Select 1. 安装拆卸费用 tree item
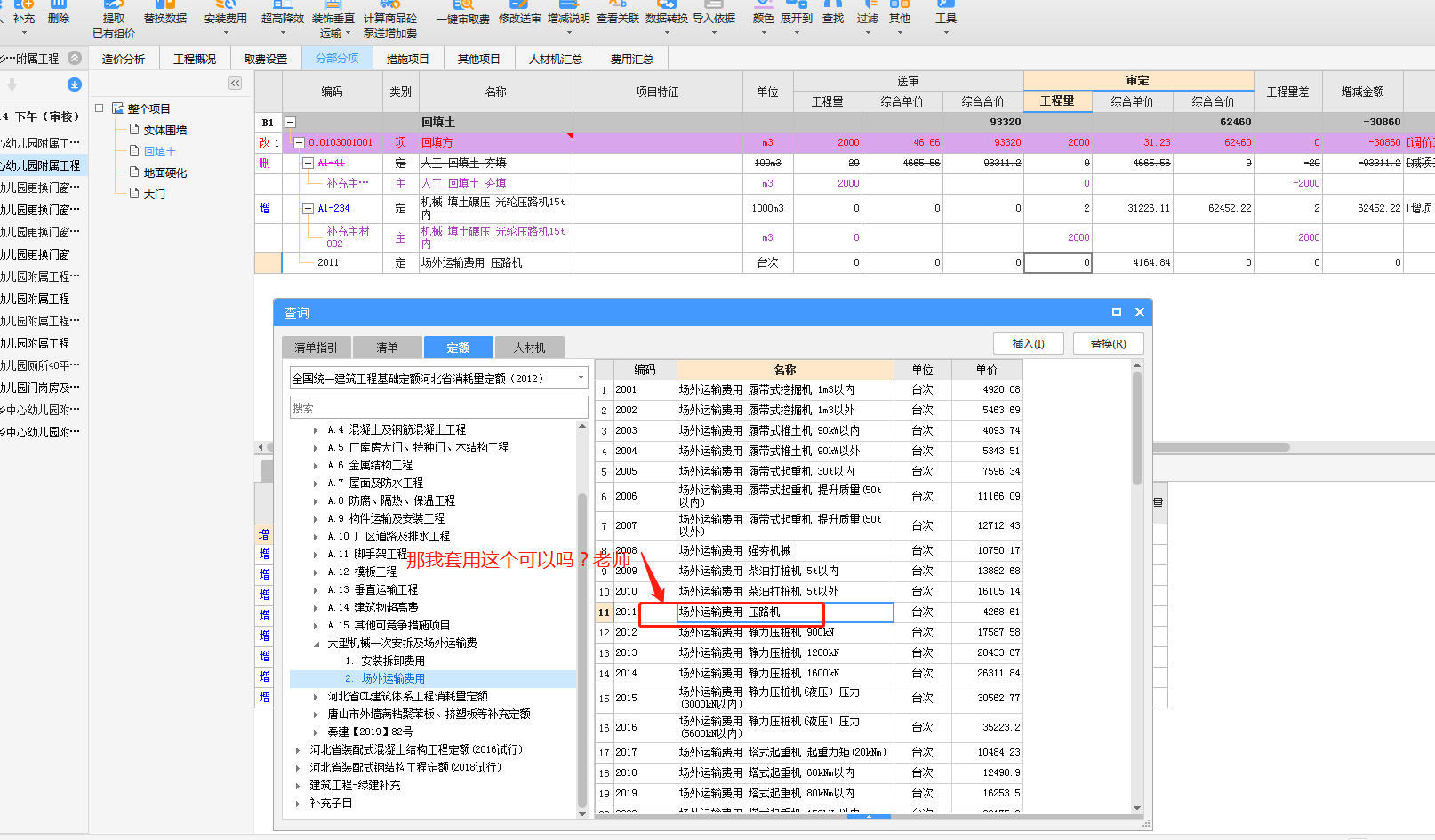The image size is (1435, 840). point(385,660)
